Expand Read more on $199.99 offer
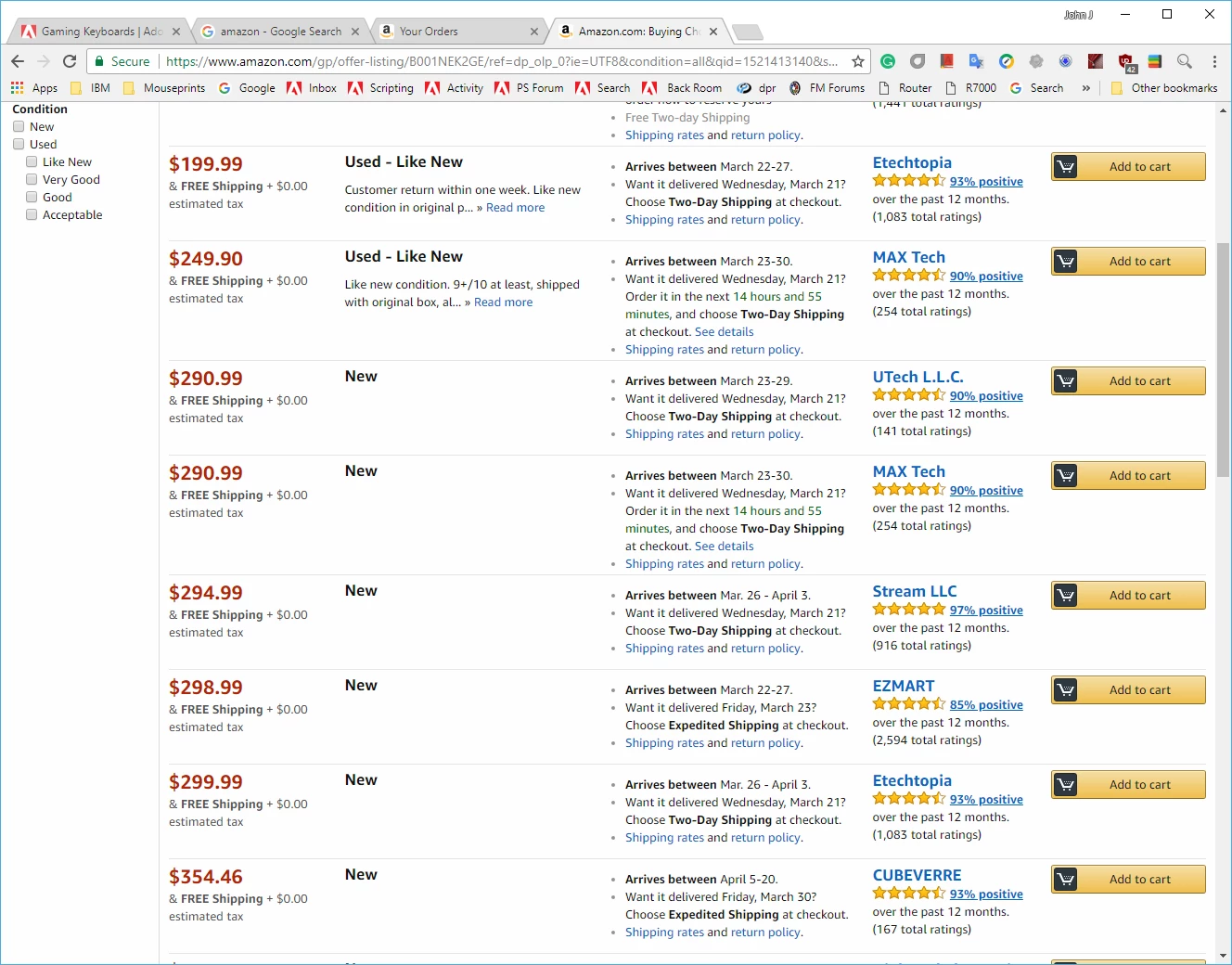 [515, 208]
